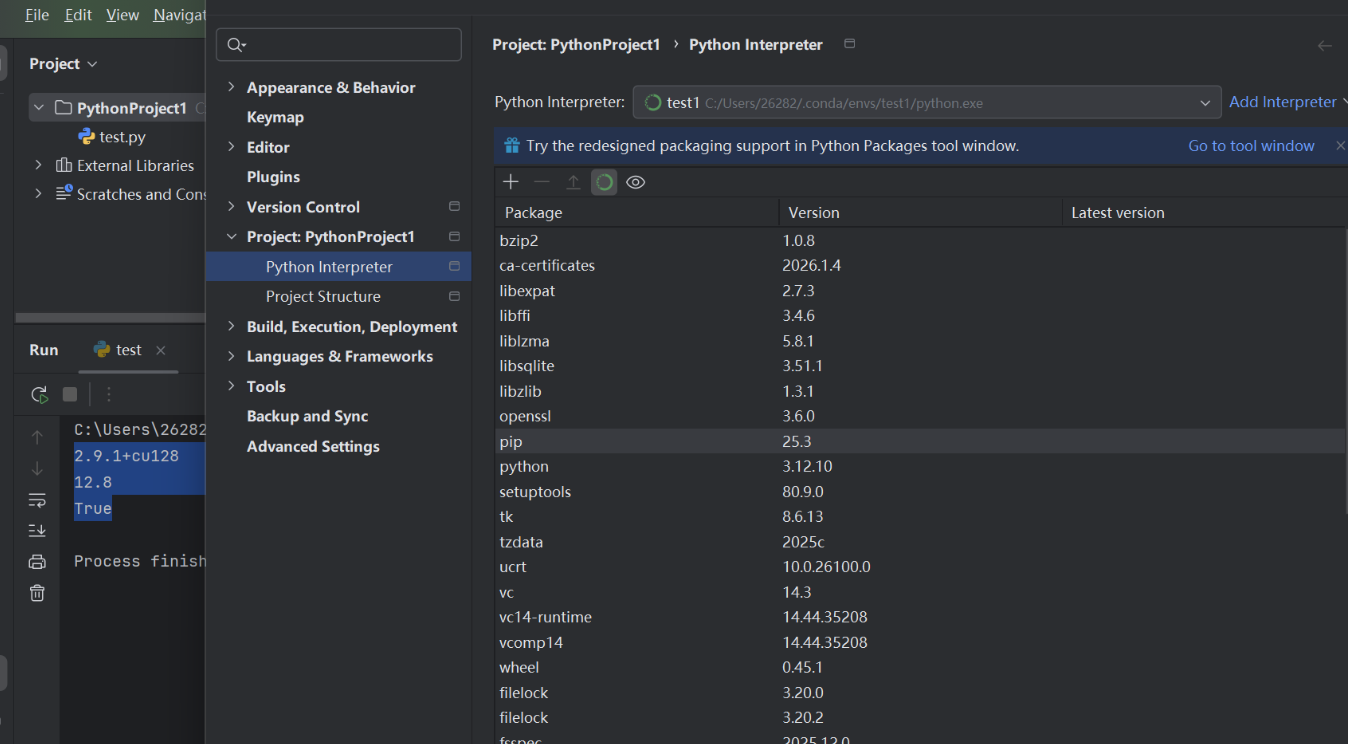Dismiss the Python Packages banner
The height and width of the screenshot is (744, 1348).
coord(1340,146)
